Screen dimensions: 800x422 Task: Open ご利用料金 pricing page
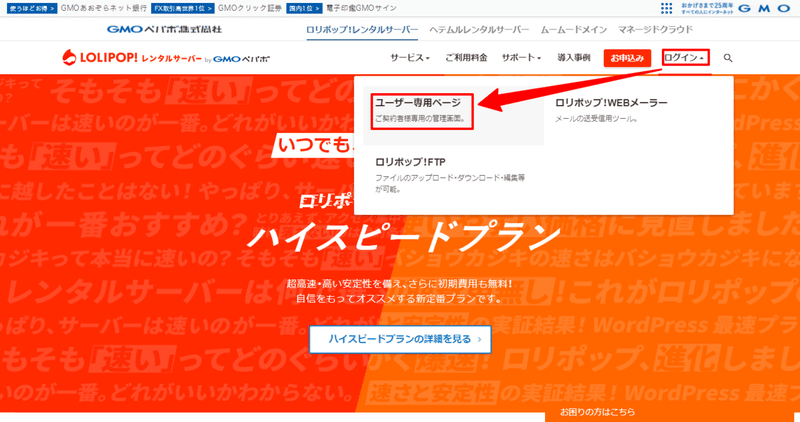tap(466, 58)
